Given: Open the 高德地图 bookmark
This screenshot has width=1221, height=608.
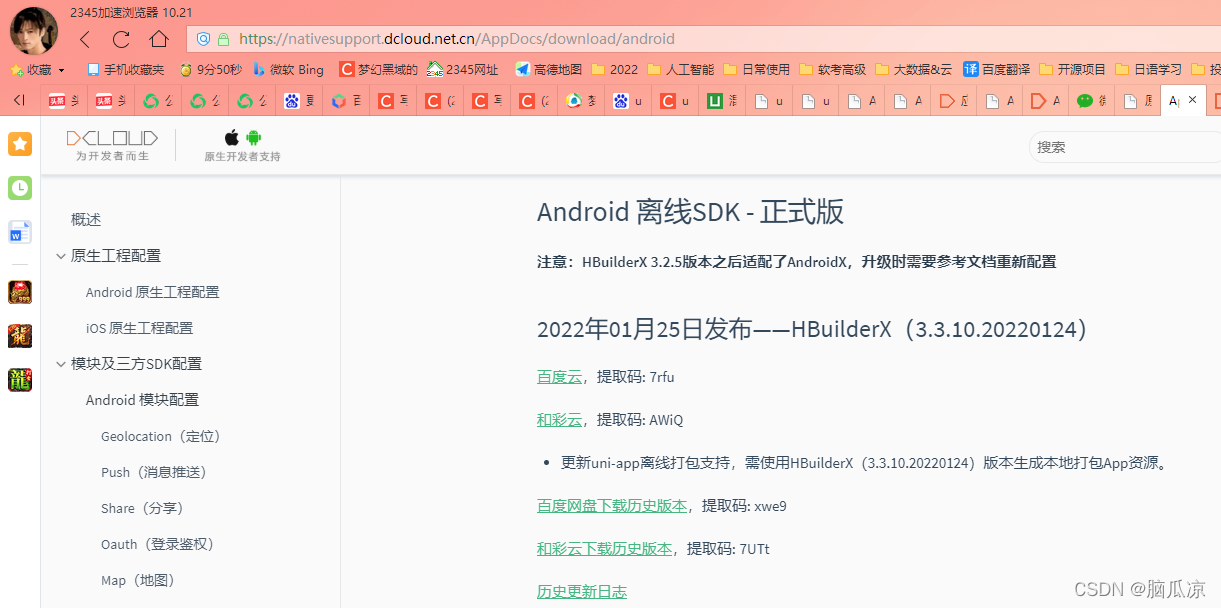Looking at the screenshot, I should (x=548, y=70).
